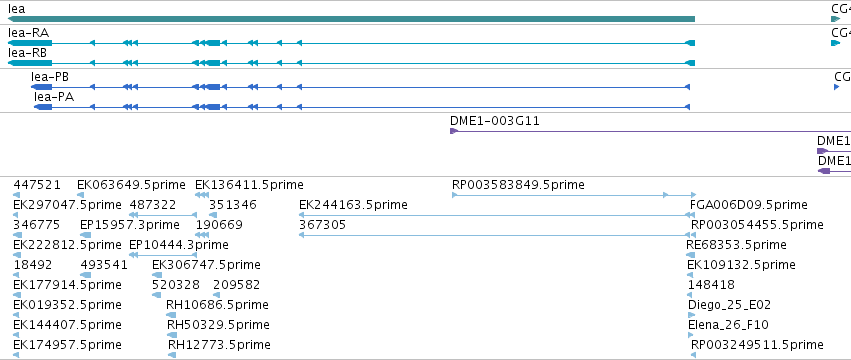The width and height of the screenshot is (851, 360).
Task: Click the EK136411.5prime label
Action: point(249,185)
